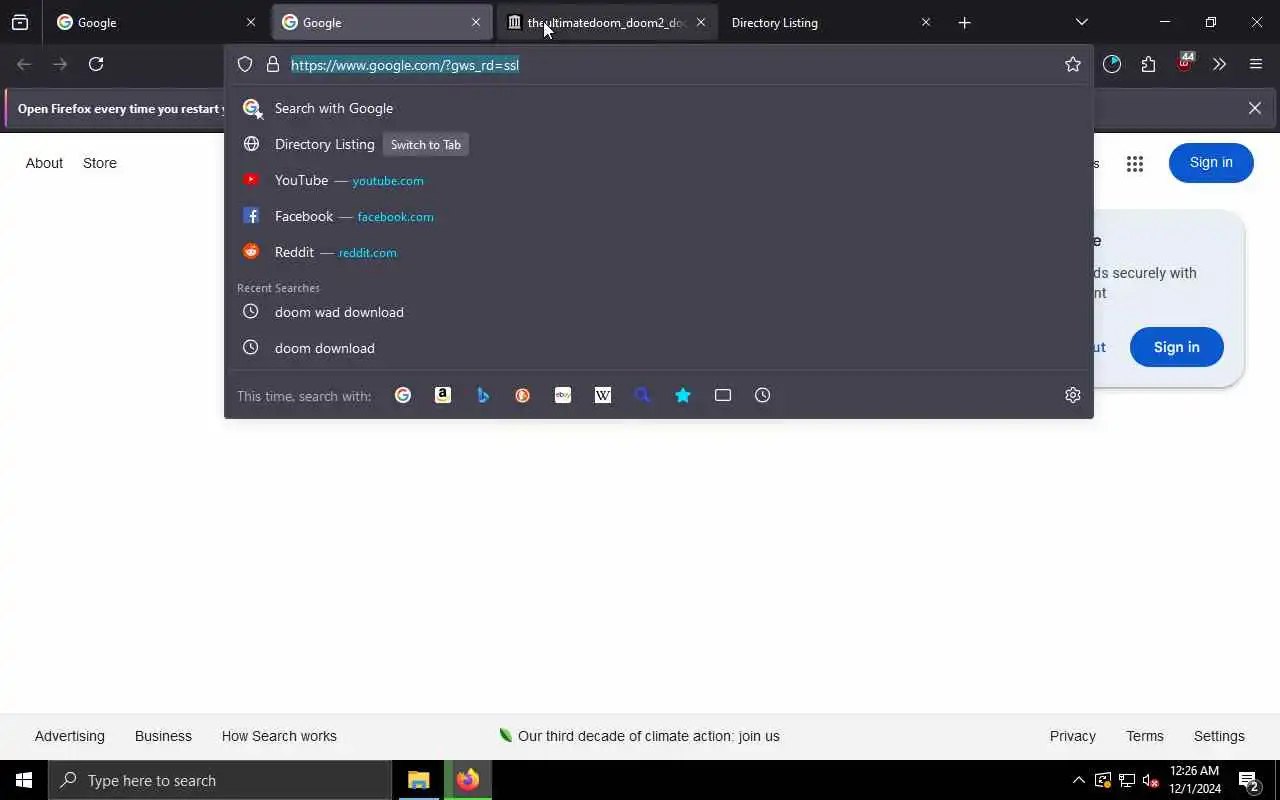Search open tabs using the tabs icon
Viewport: 1280px width, 800px height.
pos(723,395)
